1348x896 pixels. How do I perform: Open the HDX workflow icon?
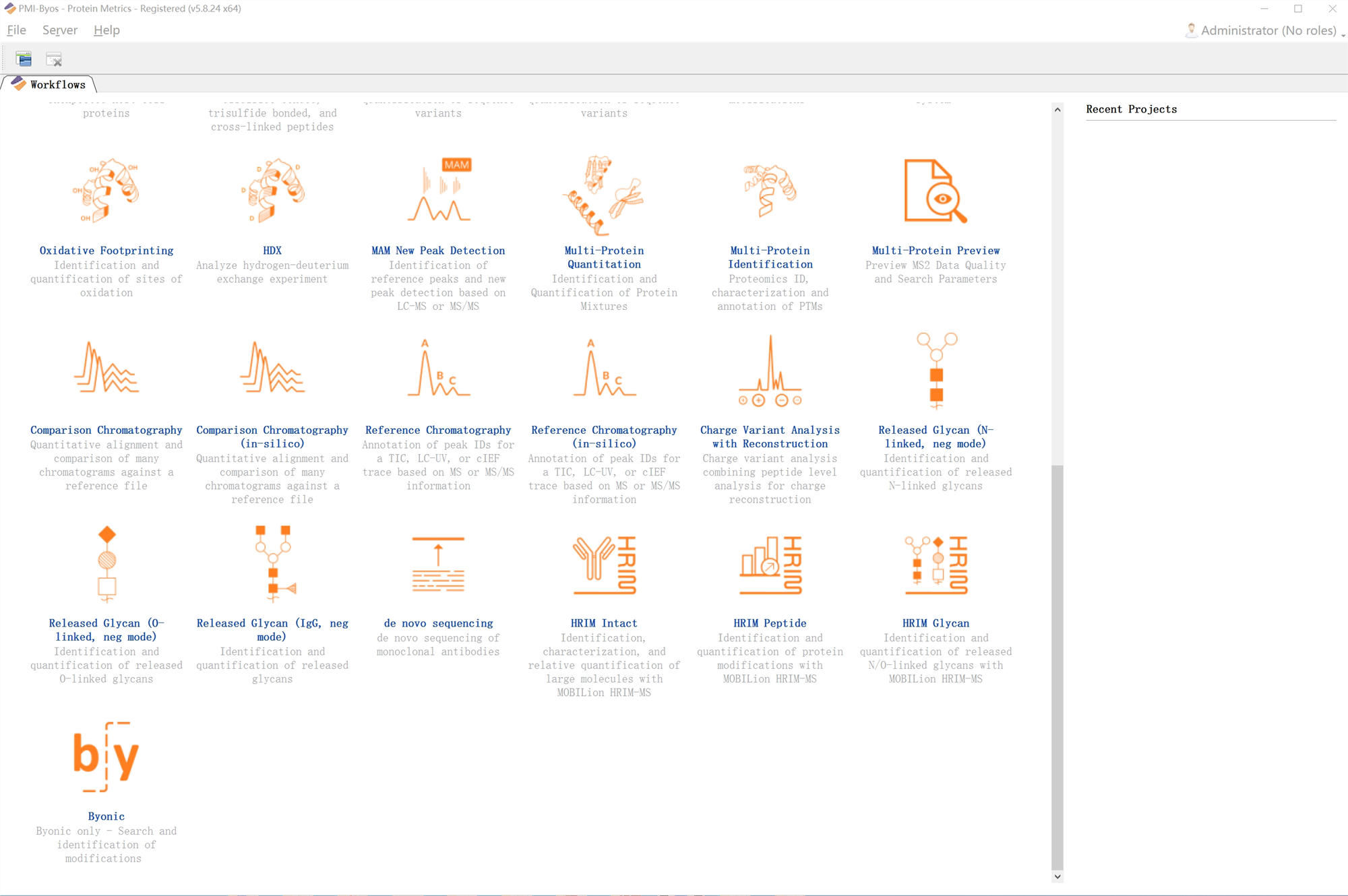(272, 191)
